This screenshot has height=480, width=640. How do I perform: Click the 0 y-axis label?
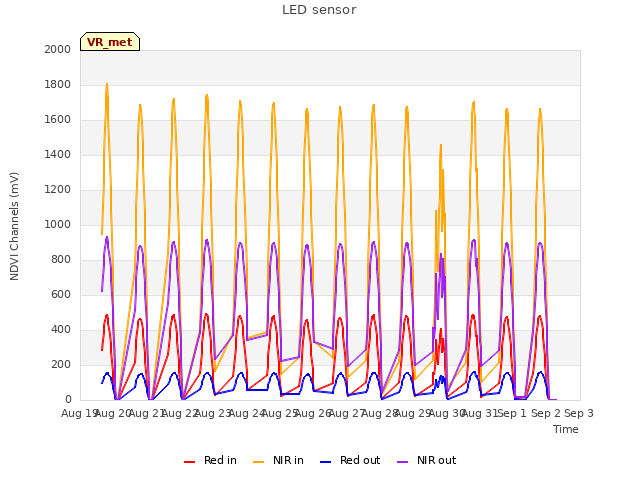tap(68, 400)
